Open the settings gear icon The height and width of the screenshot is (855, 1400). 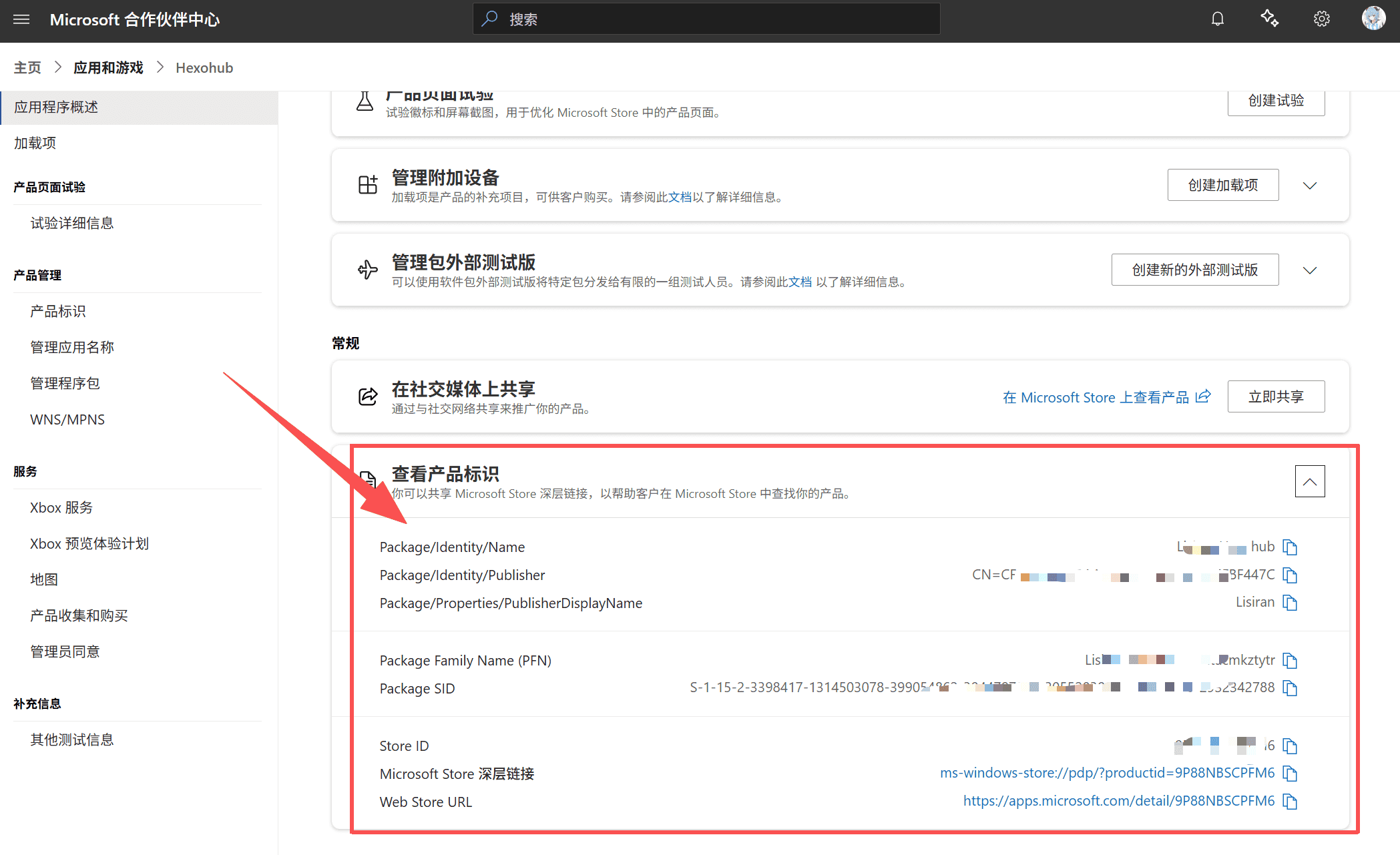tap(1321, 19)
